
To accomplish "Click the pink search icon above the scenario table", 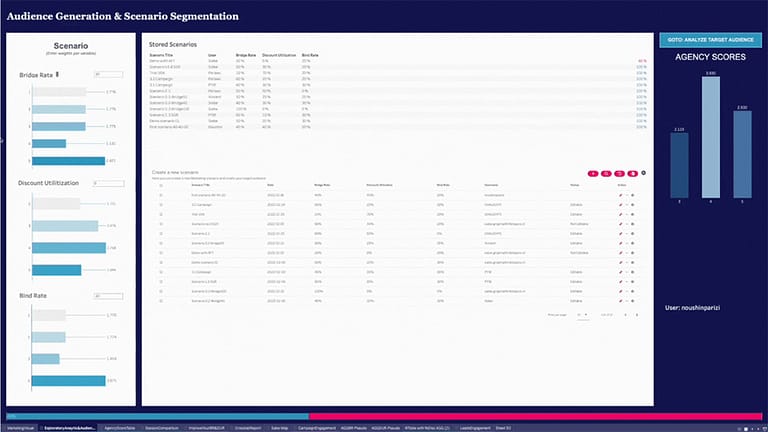I will pos(606,173).
